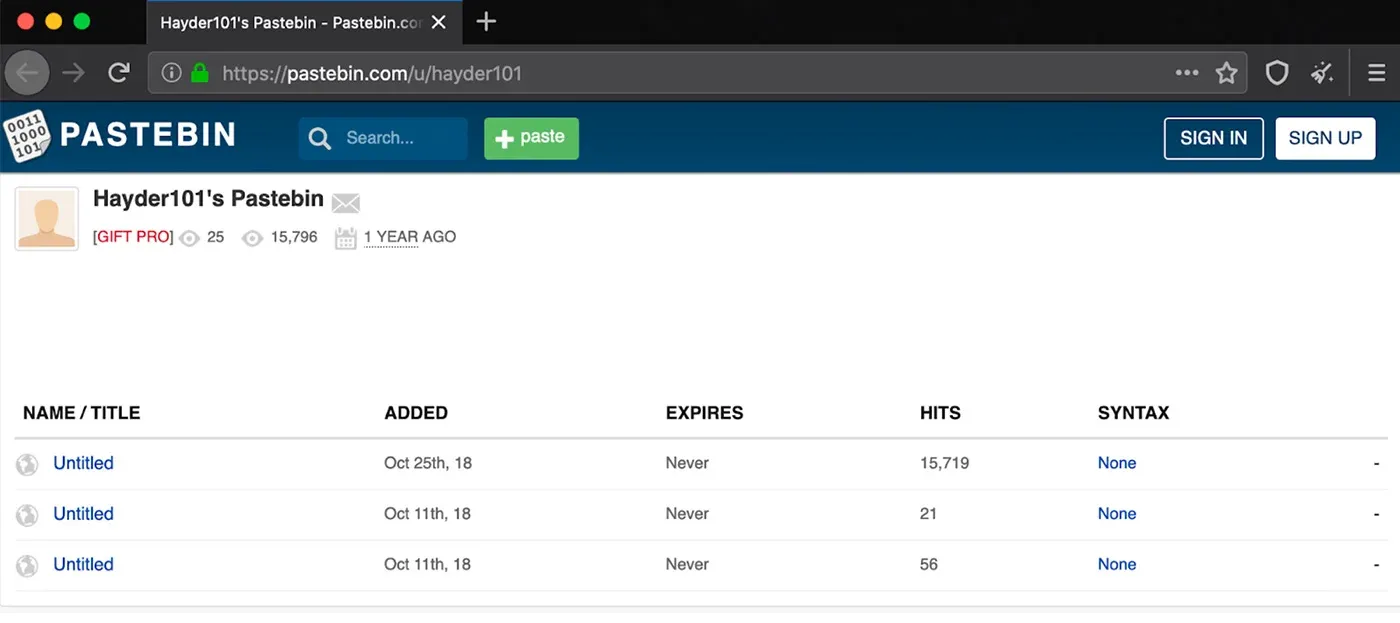Open the browser hamburger menu
Viewport: 1400px width, 623px height.
tap(1375, 72)
